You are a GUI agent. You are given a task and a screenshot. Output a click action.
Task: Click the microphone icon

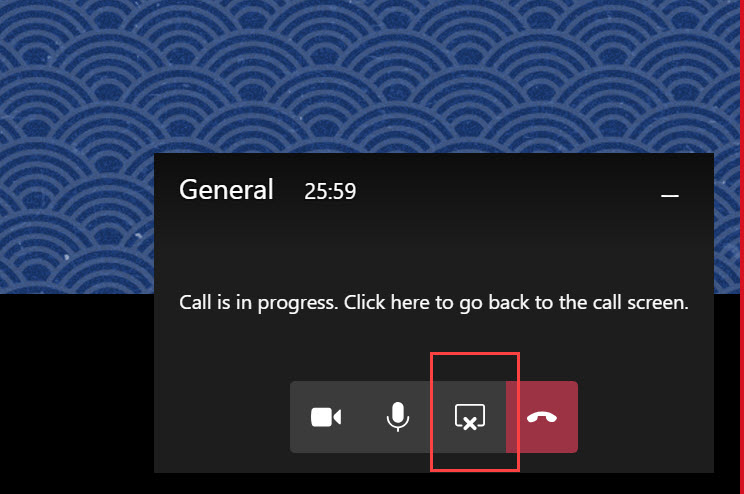point(398,417)
